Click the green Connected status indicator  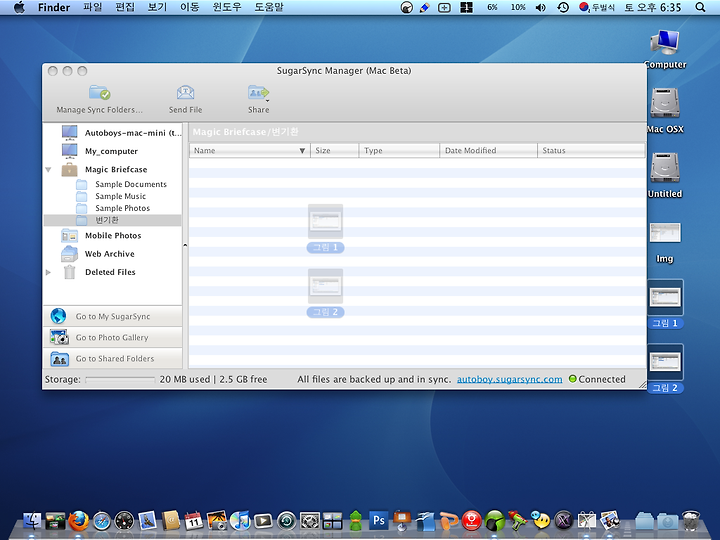coord(572,379)
